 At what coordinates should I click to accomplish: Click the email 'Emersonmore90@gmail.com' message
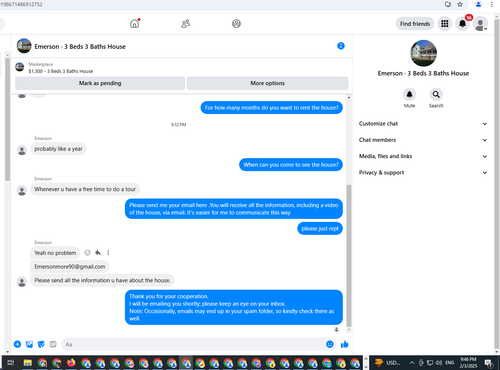[x=70, y=267]
